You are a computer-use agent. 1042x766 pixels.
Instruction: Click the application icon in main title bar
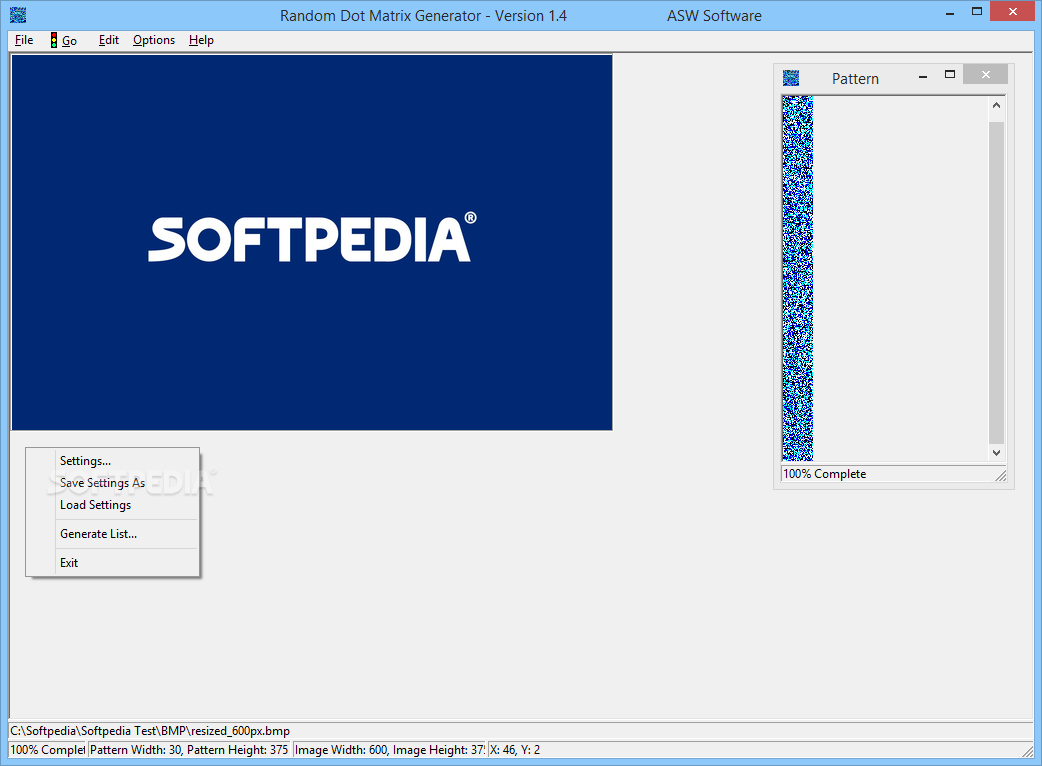[18, 15]
